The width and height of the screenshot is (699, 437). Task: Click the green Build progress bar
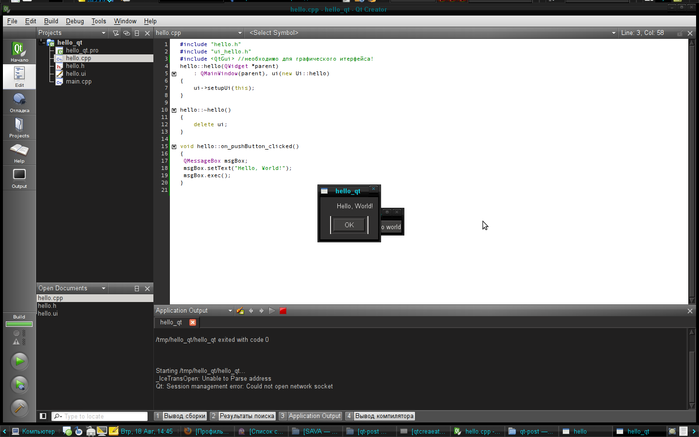tap(19, 324)
